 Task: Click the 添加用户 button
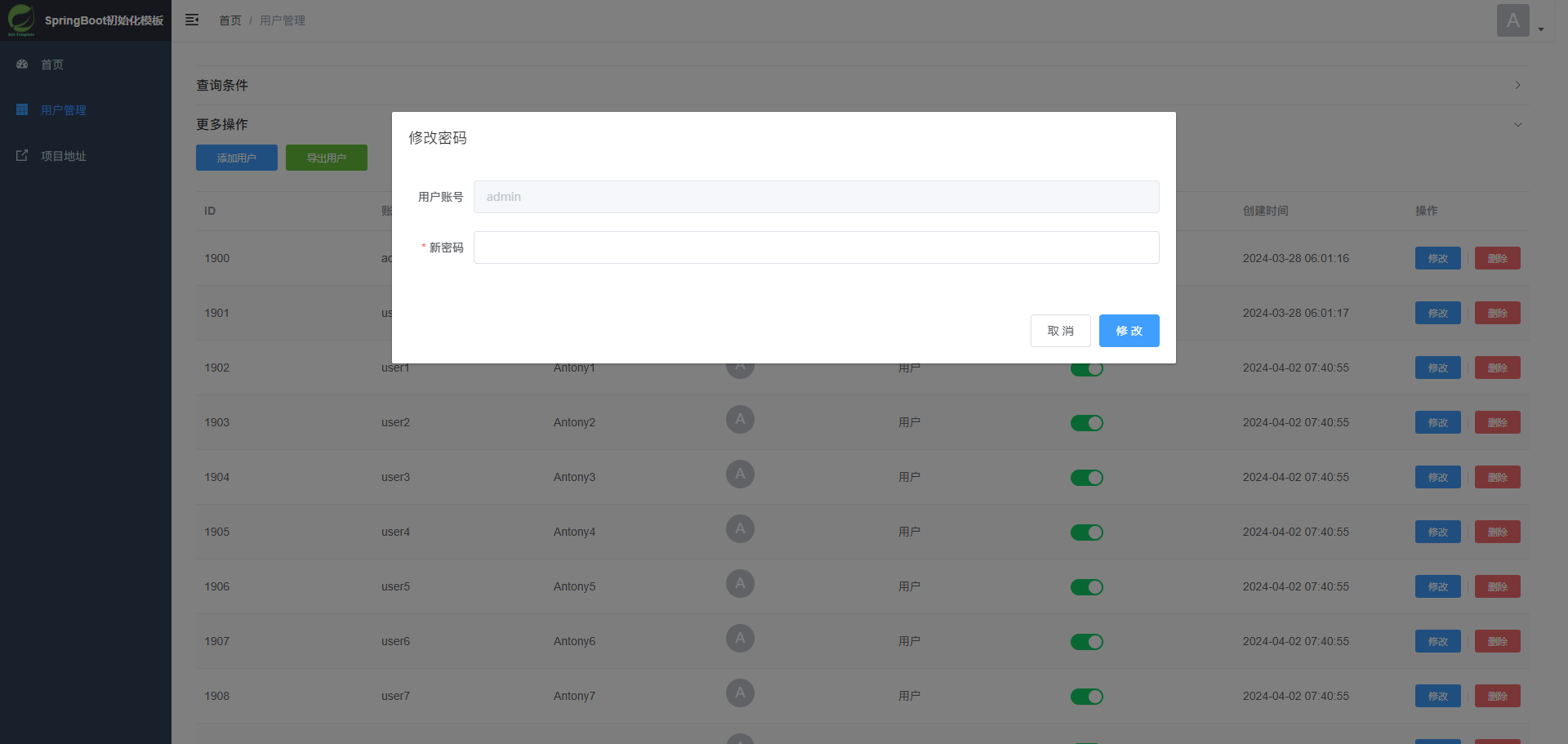[237, 158]
